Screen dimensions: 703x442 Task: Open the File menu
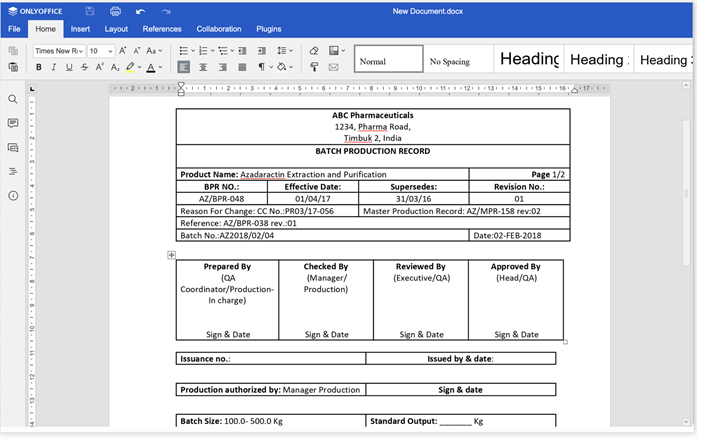tap(14, 29)
